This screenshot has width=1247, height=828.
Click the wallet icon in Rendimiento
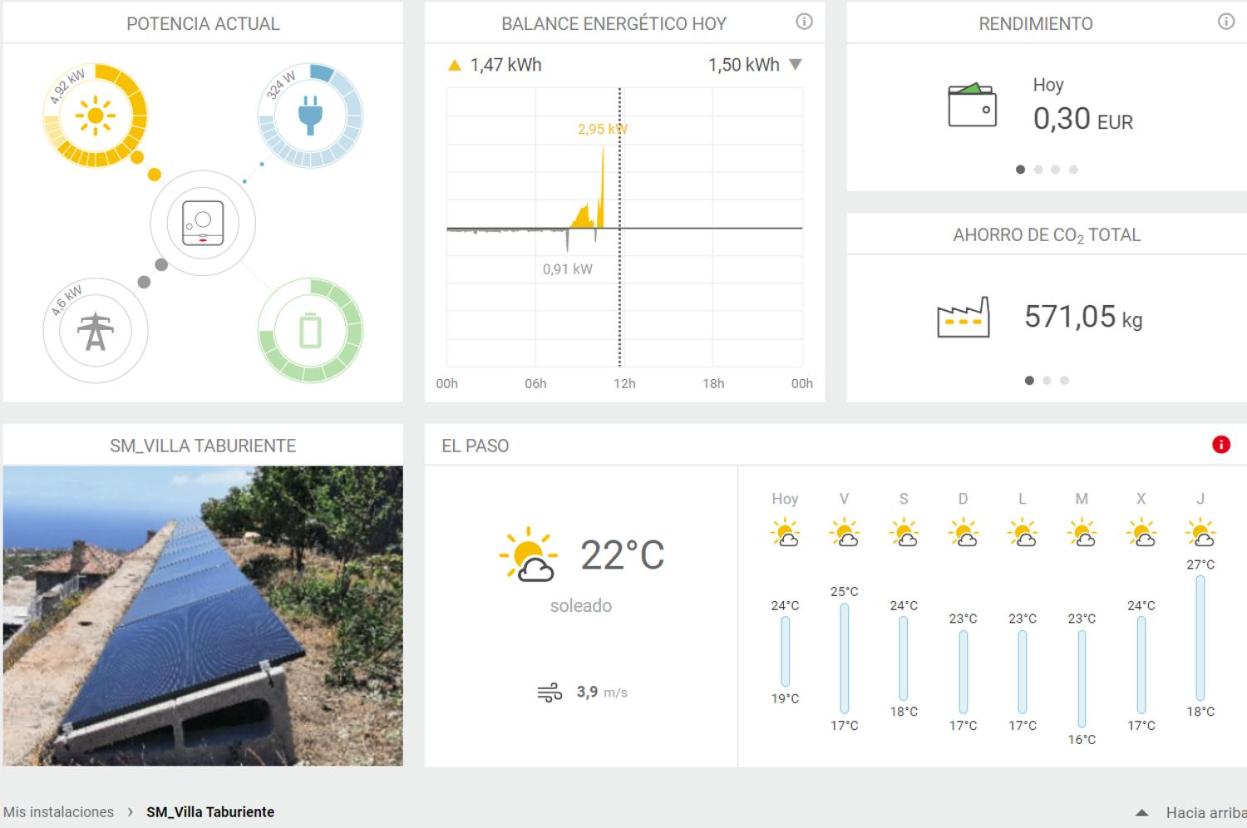pos(972,105)
